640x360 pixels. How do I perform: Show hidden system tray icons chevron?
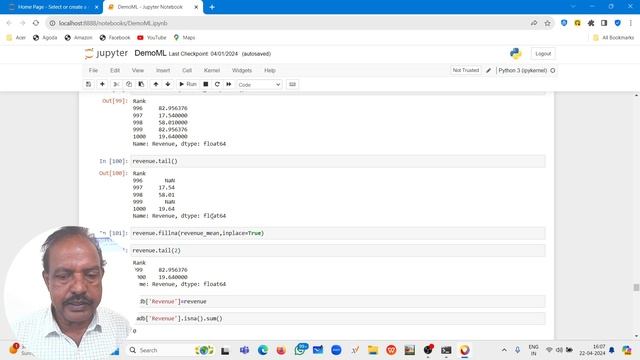coord(504,350)
